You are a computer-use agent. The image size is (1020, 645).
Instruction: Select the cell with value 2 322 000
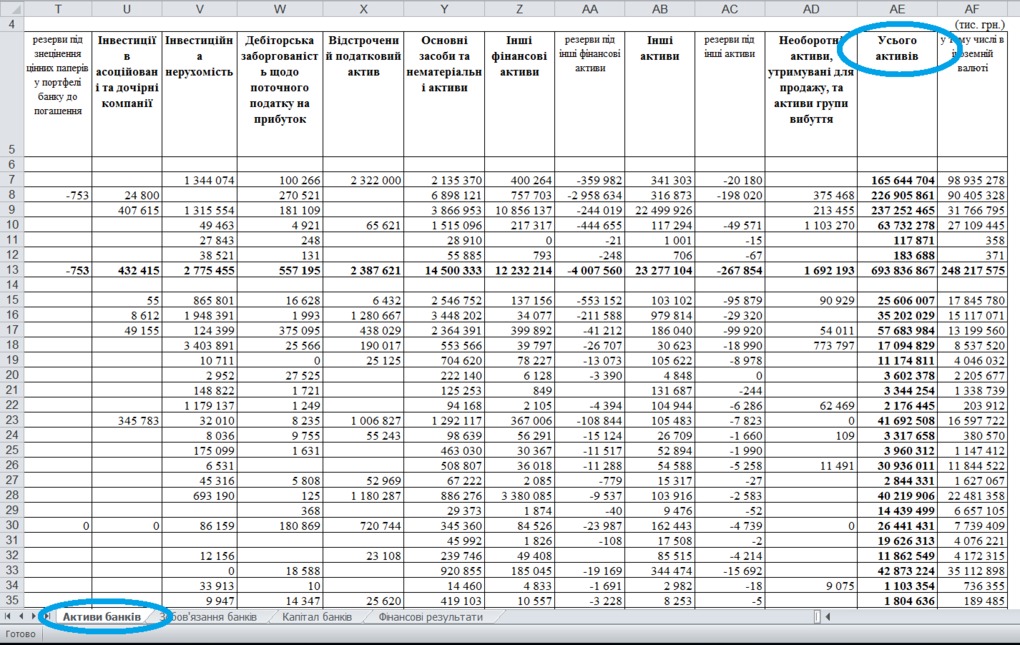(x=364, y=180)
